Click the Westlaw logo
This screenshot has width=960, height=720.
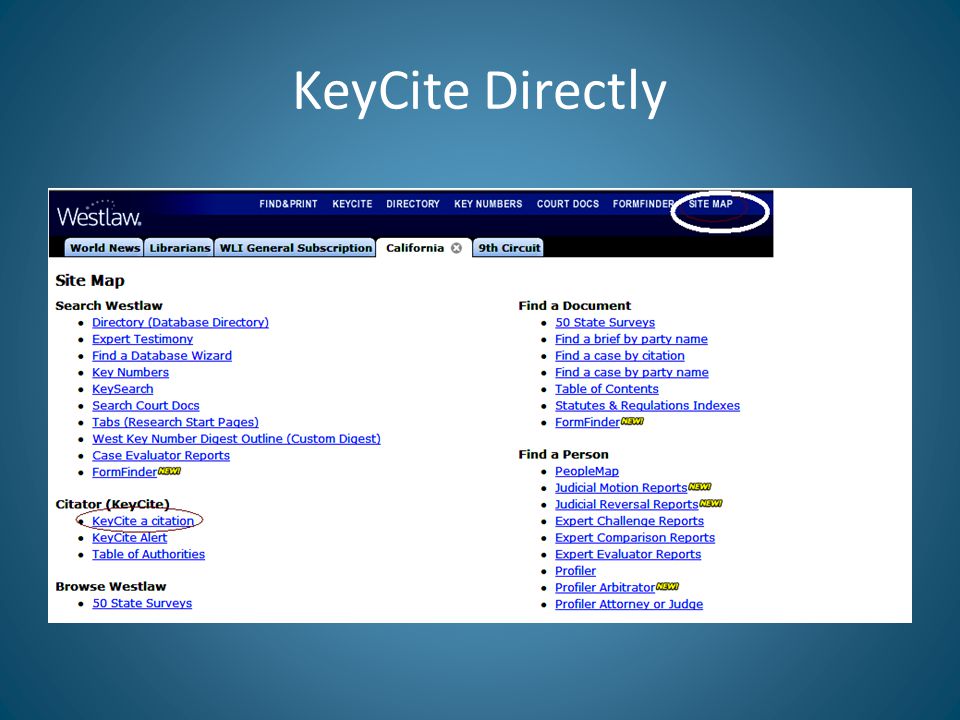click(x=99, y=214)
